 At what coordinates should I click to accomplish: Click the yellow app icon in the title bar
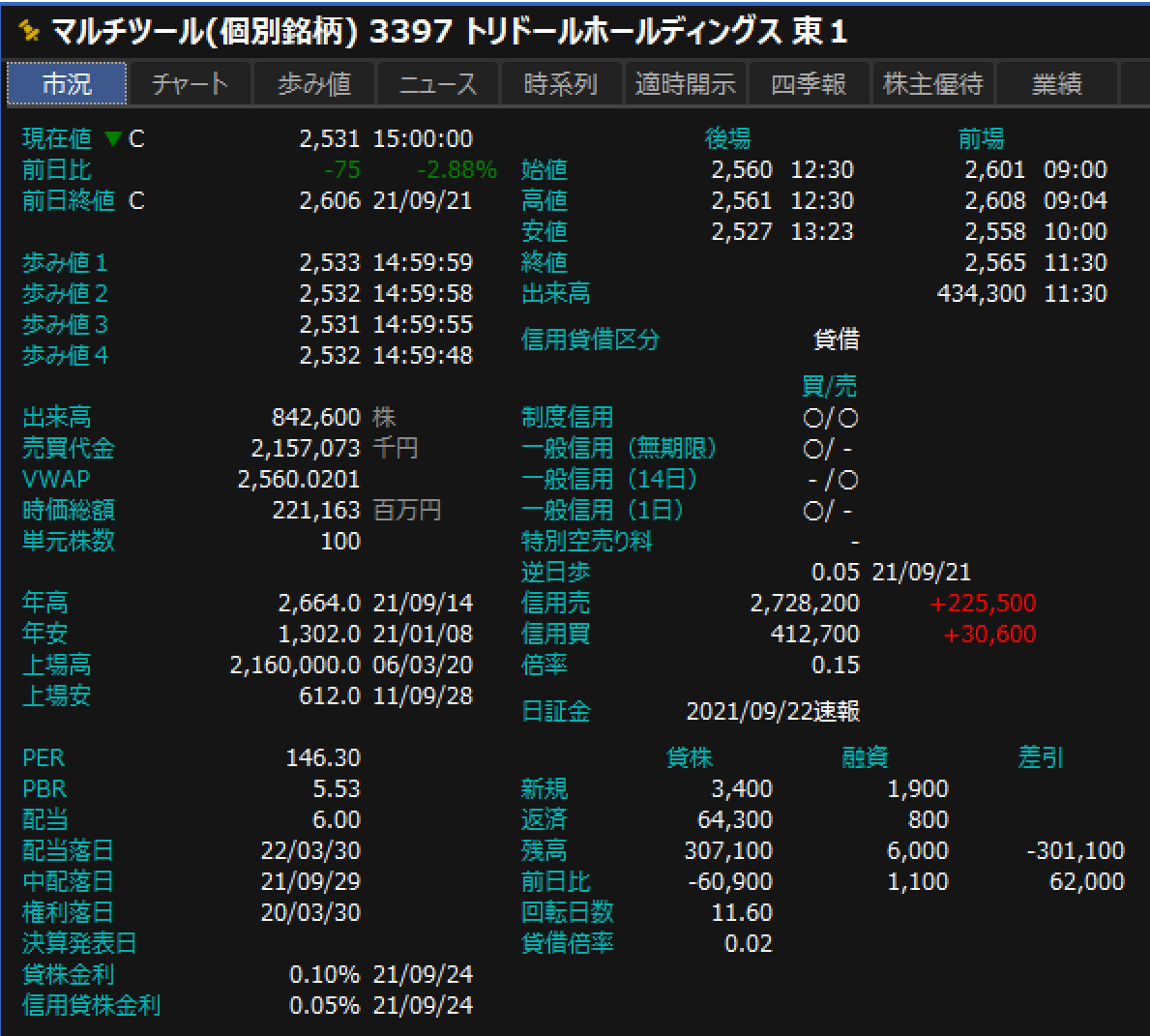click(x=29, y=31)
